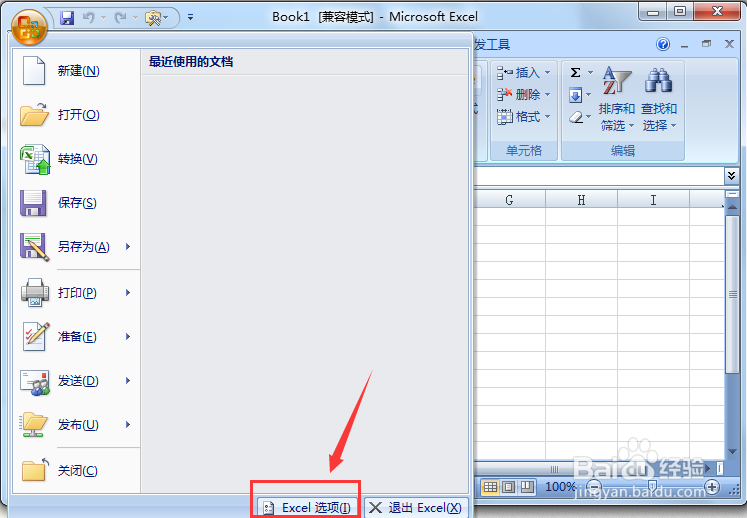747x518 pixels.
Task: Expand the 准备 submenu arrow
Action: click(x=128, y=336)
